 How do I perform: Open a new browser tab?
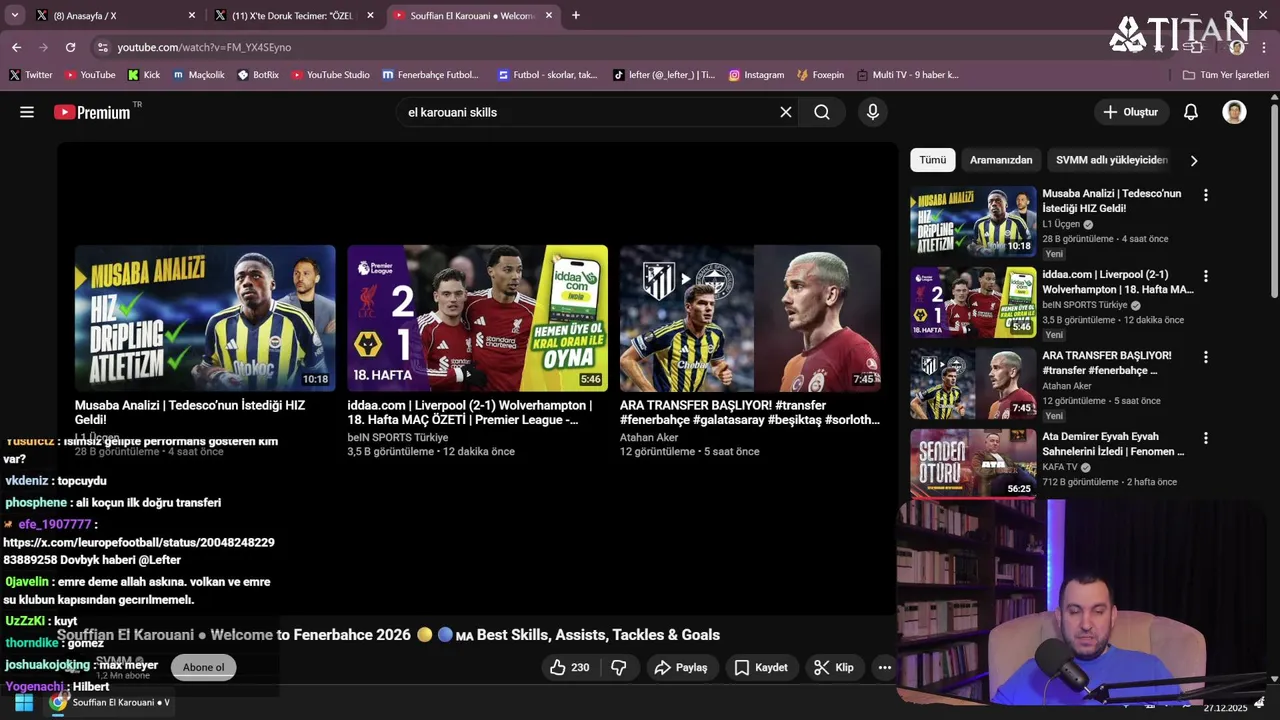pos(576,15)
